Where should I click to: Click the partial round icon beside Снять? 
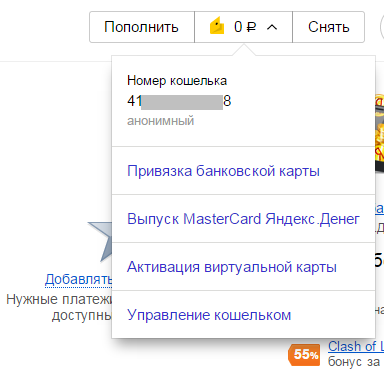(x=382, y=27)
